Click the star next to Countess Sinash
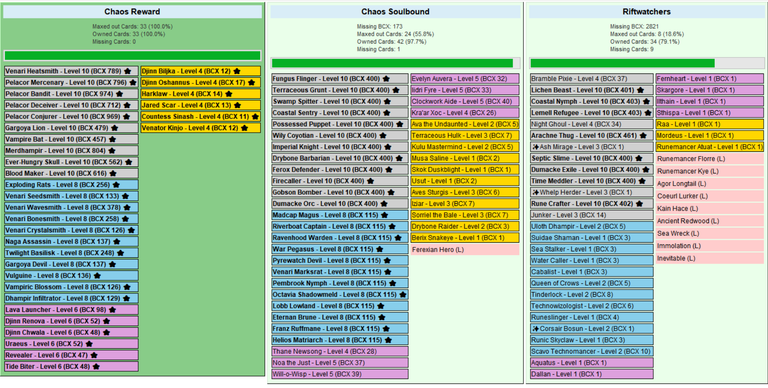The image size is (768, 388). (x=255, y=117)
